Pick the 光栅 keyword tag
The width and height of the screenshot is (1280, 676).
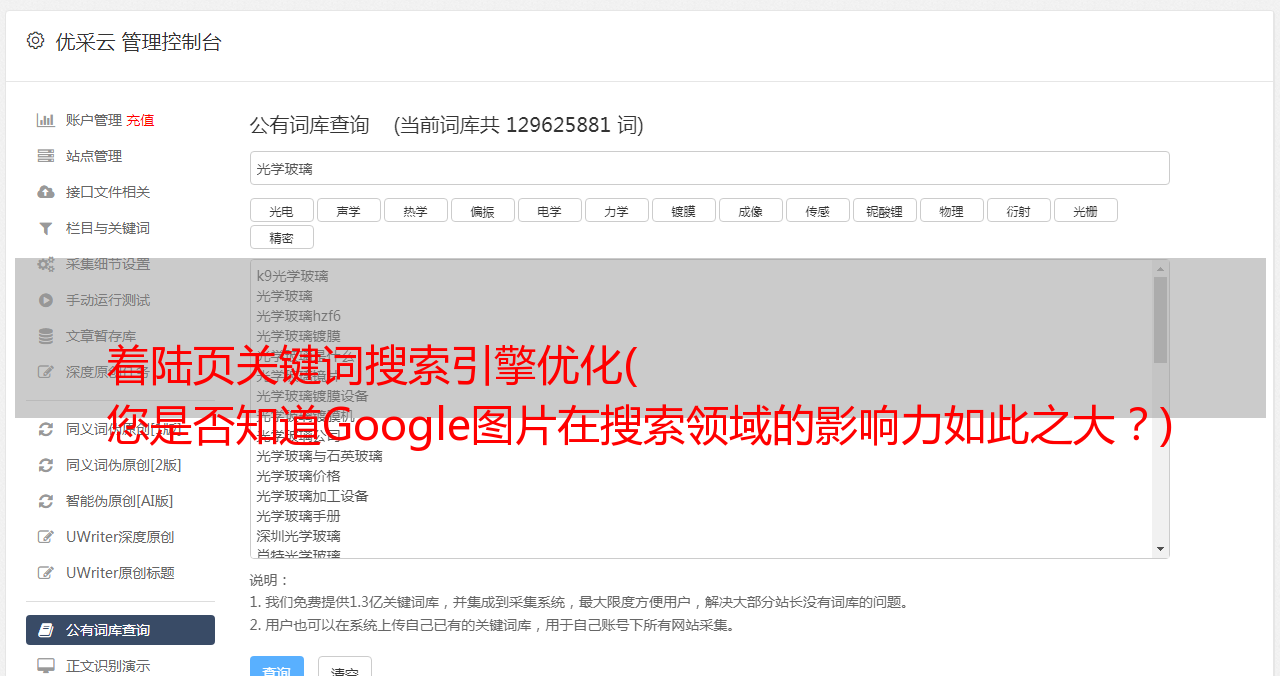click(1085, 210)
